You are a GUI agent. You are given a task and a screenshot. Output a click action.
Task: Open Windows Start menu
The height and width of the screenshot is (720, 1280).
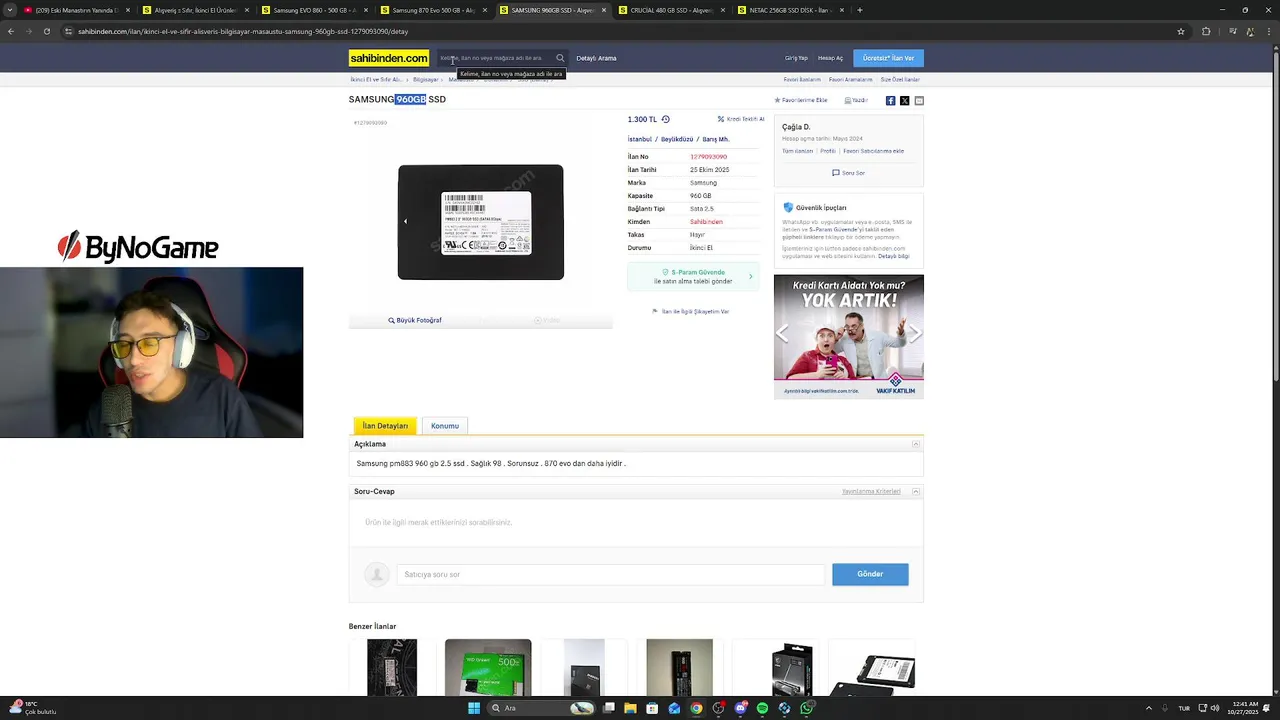tap(474, 708)
